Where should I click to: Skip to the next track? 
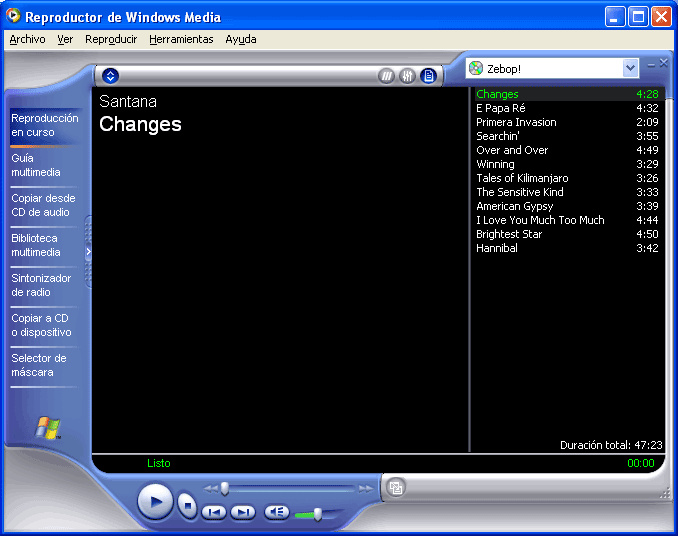[243, 513]
